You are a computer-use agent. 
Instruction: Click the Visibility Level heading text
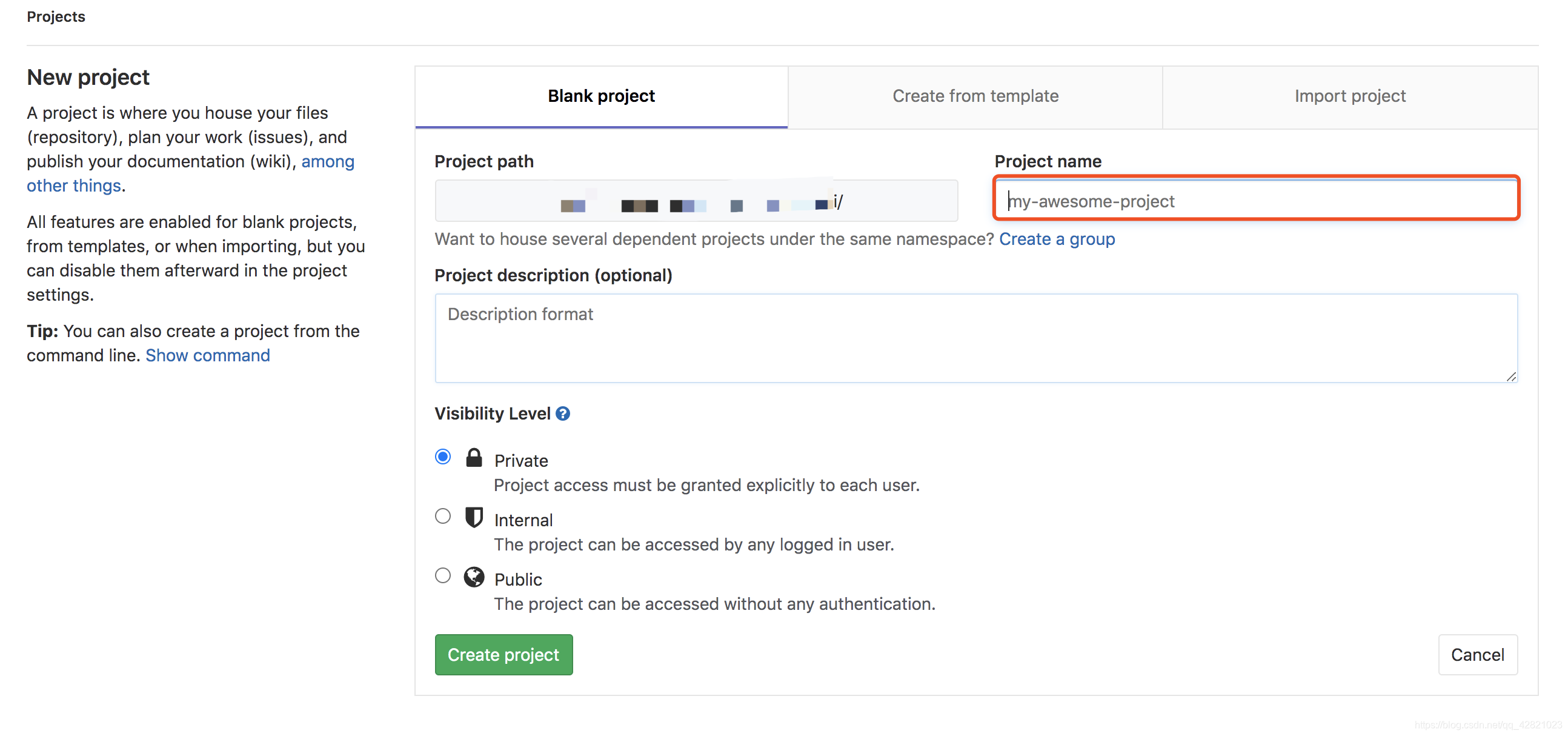point(493,413)
